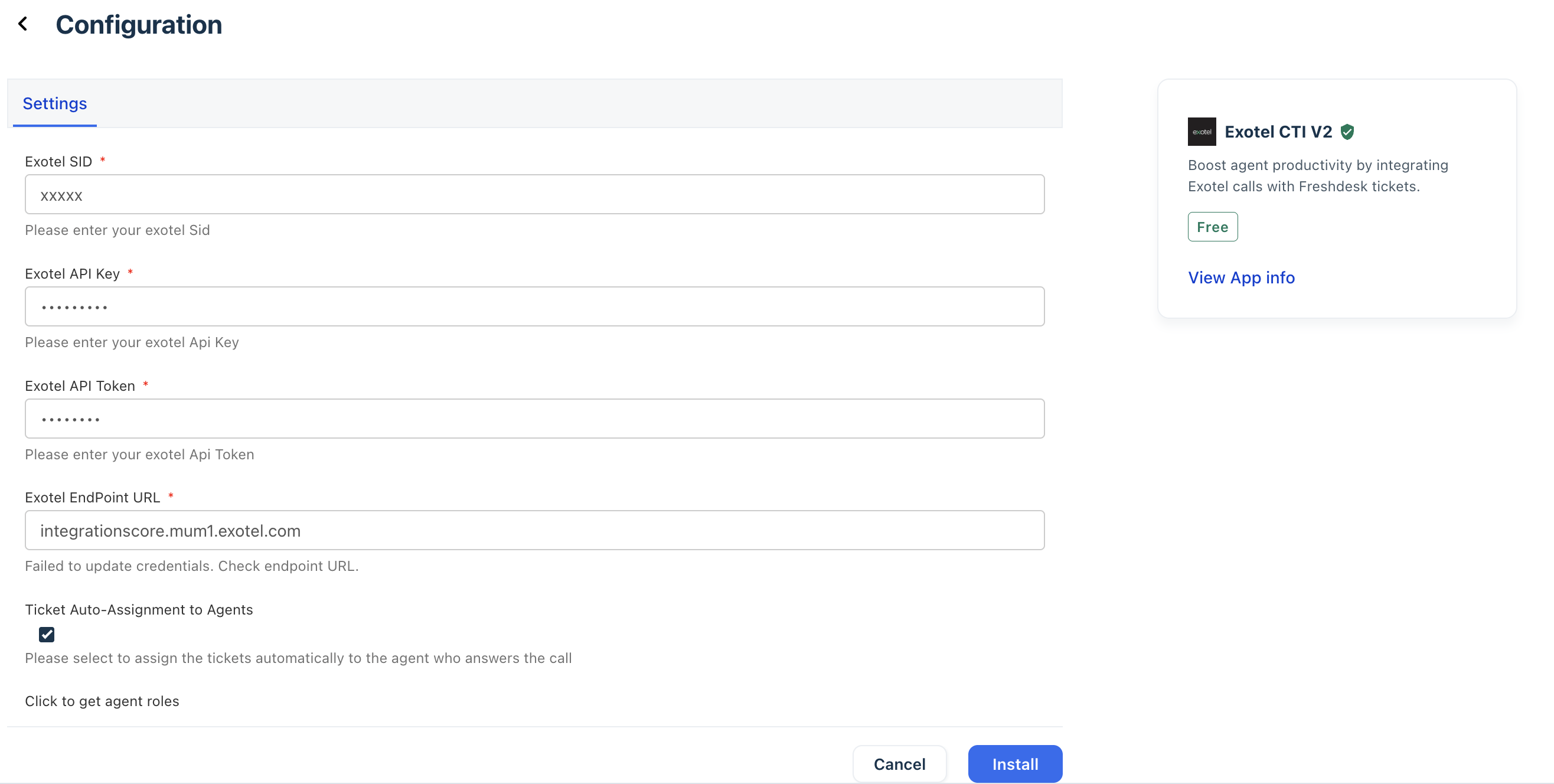Switch to the Settings tab
The image size is (1554, 784).
pos(55,103)
